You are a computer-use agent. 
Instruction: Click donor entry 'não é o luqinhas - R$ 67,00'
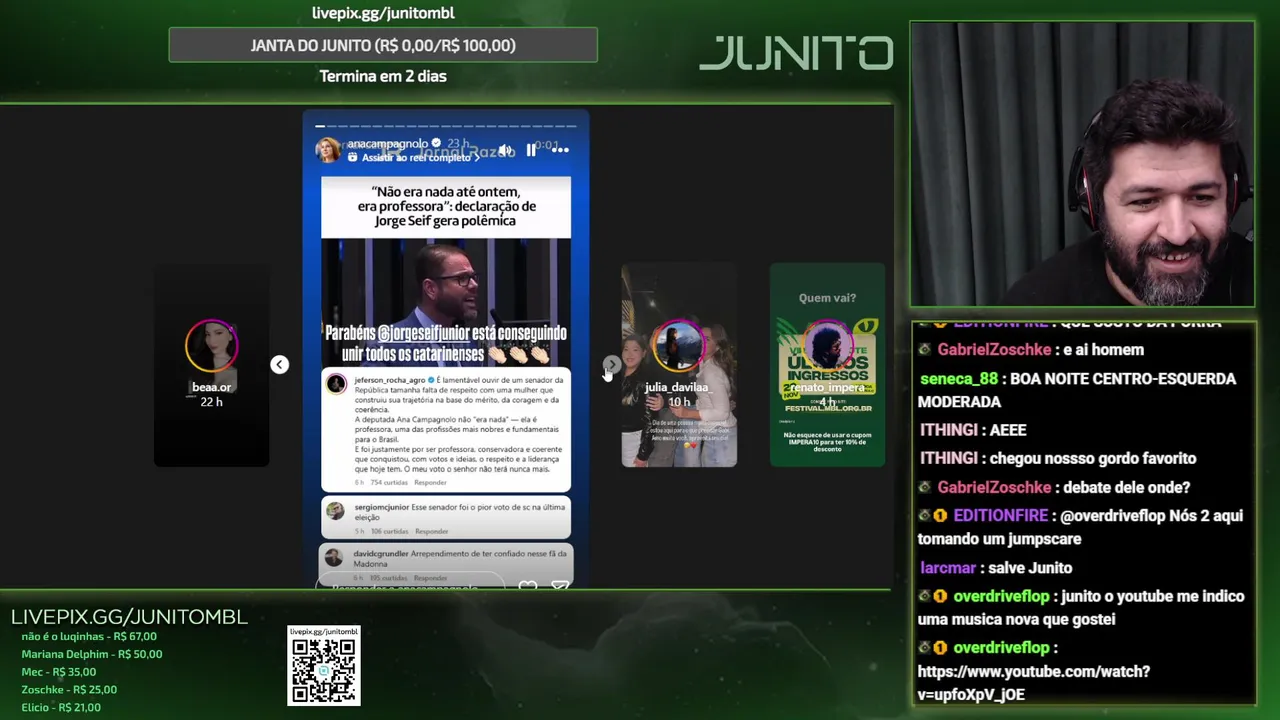pos(89,636)
